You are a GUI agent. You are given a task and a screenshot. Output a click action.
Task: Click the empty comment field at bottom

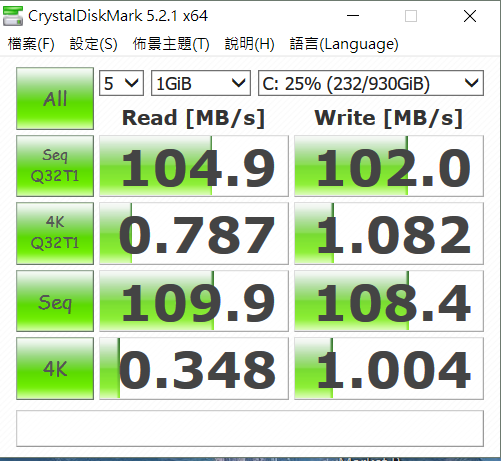pos(250,428)
